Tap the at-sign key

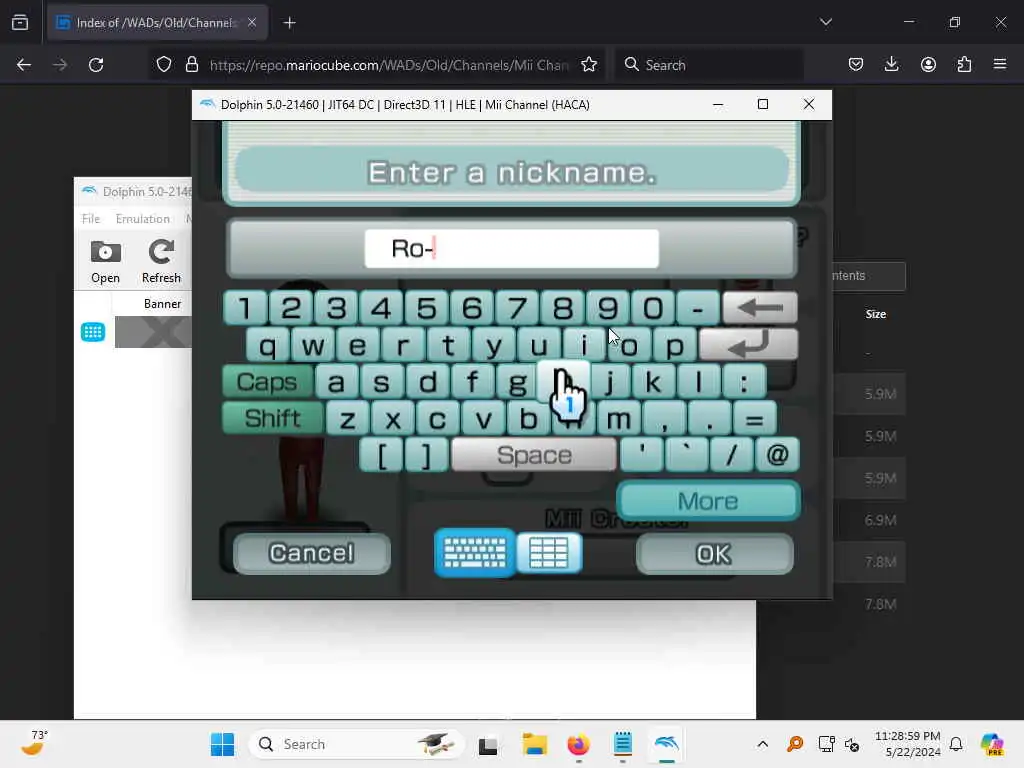tap(777, 455)
